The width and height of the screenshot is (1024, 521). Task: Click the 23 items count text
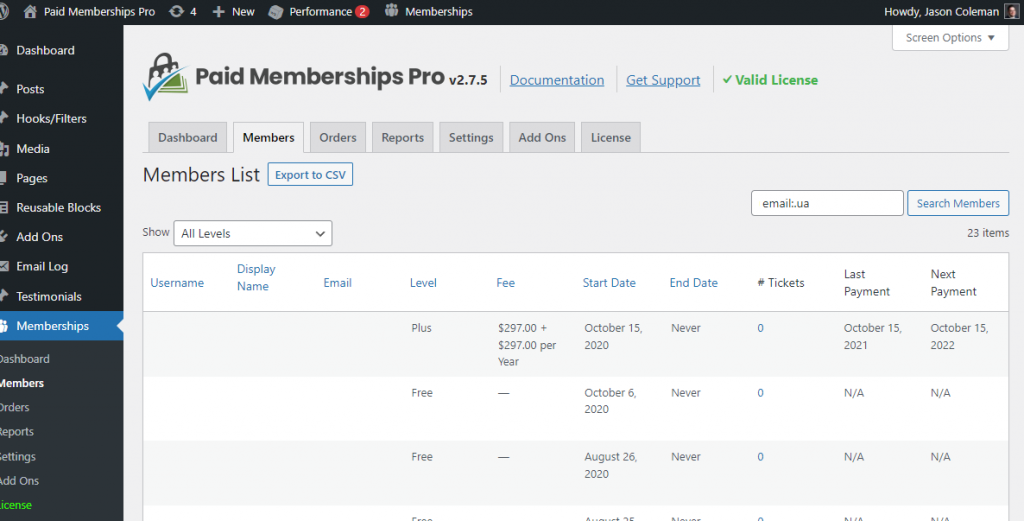[987, 232]
